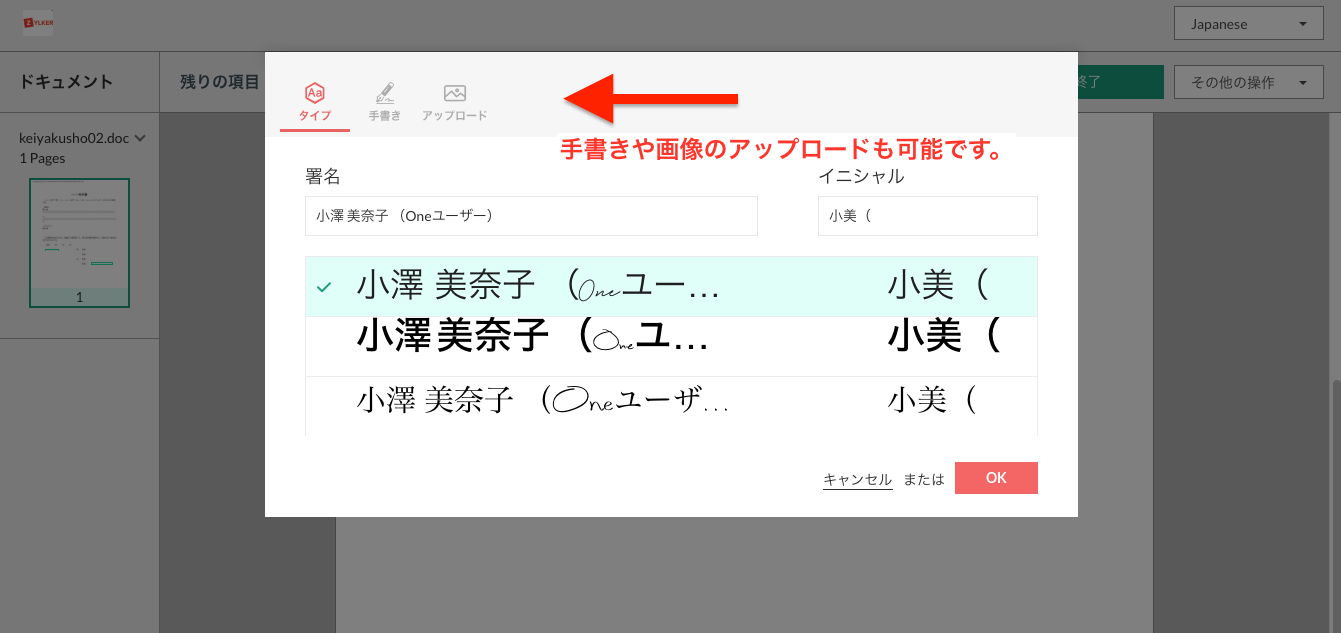Click the タイプ Aa hexagon icon

point(315,93)
